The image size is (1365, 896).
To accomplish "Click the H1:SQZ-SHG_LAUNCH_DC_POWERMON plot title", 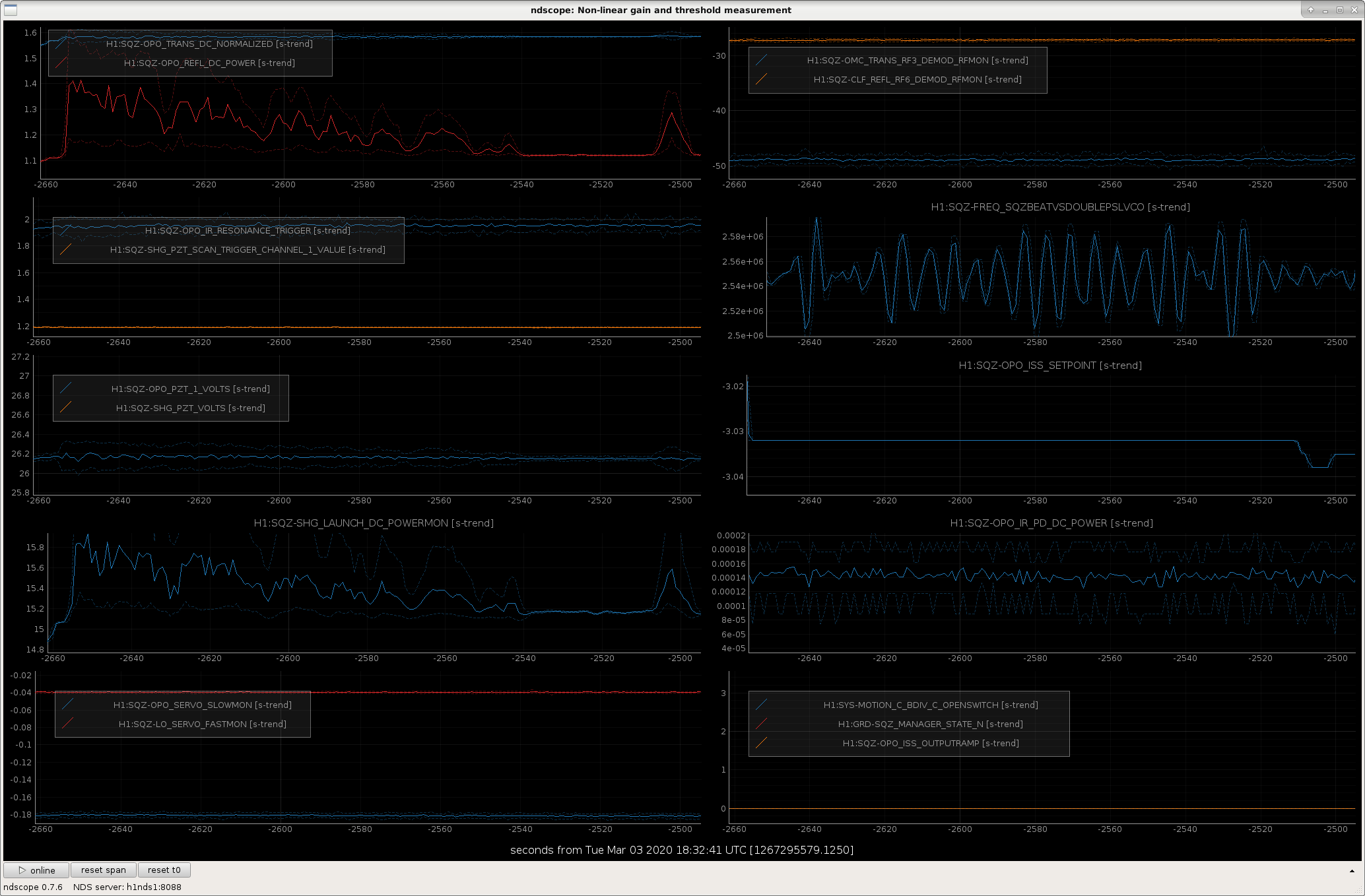I will pyautogui.click(x=374, y=523).
